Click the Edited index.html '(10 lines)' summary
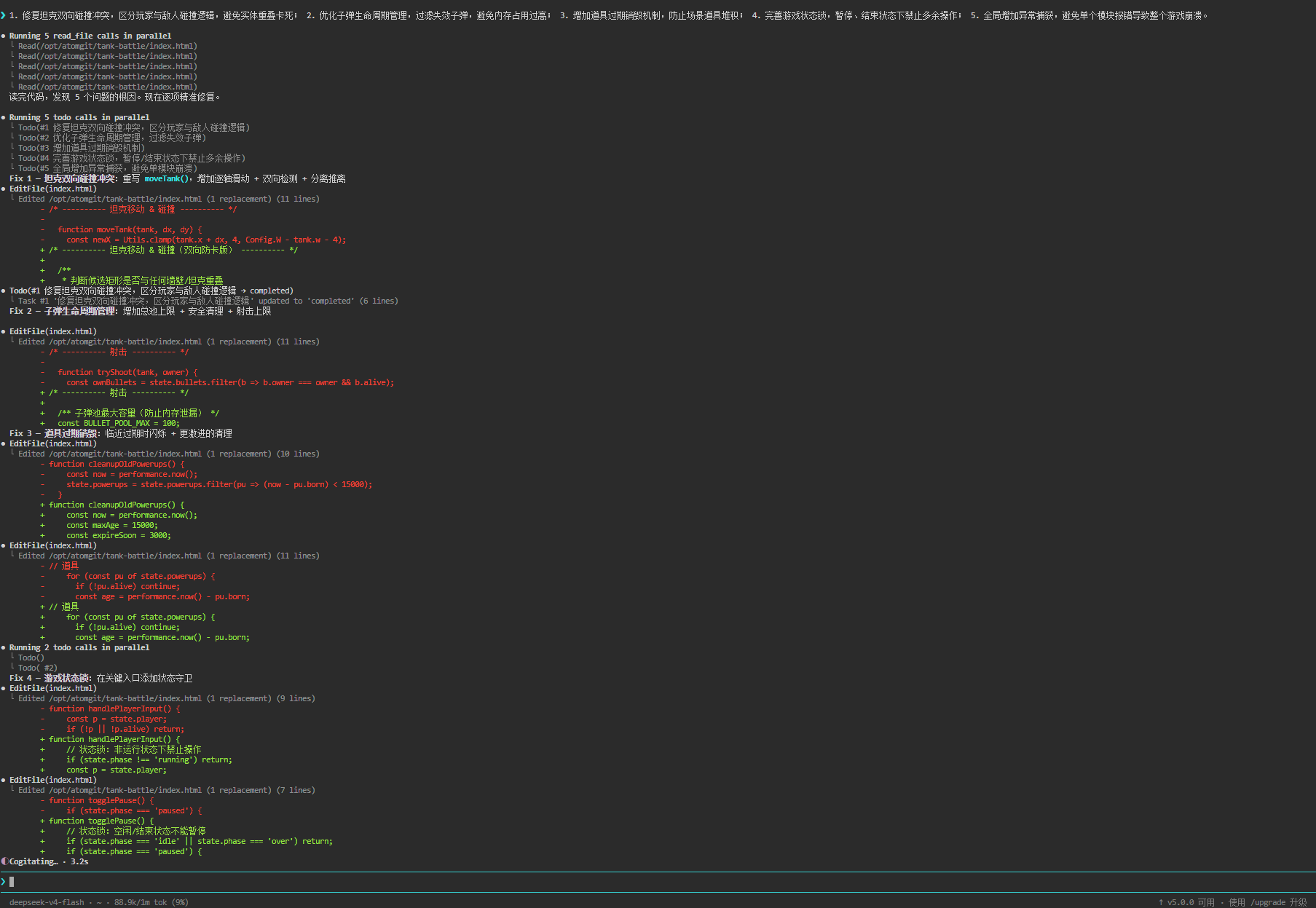This screenshot has height=908, width=1316. tap(169, 454)
